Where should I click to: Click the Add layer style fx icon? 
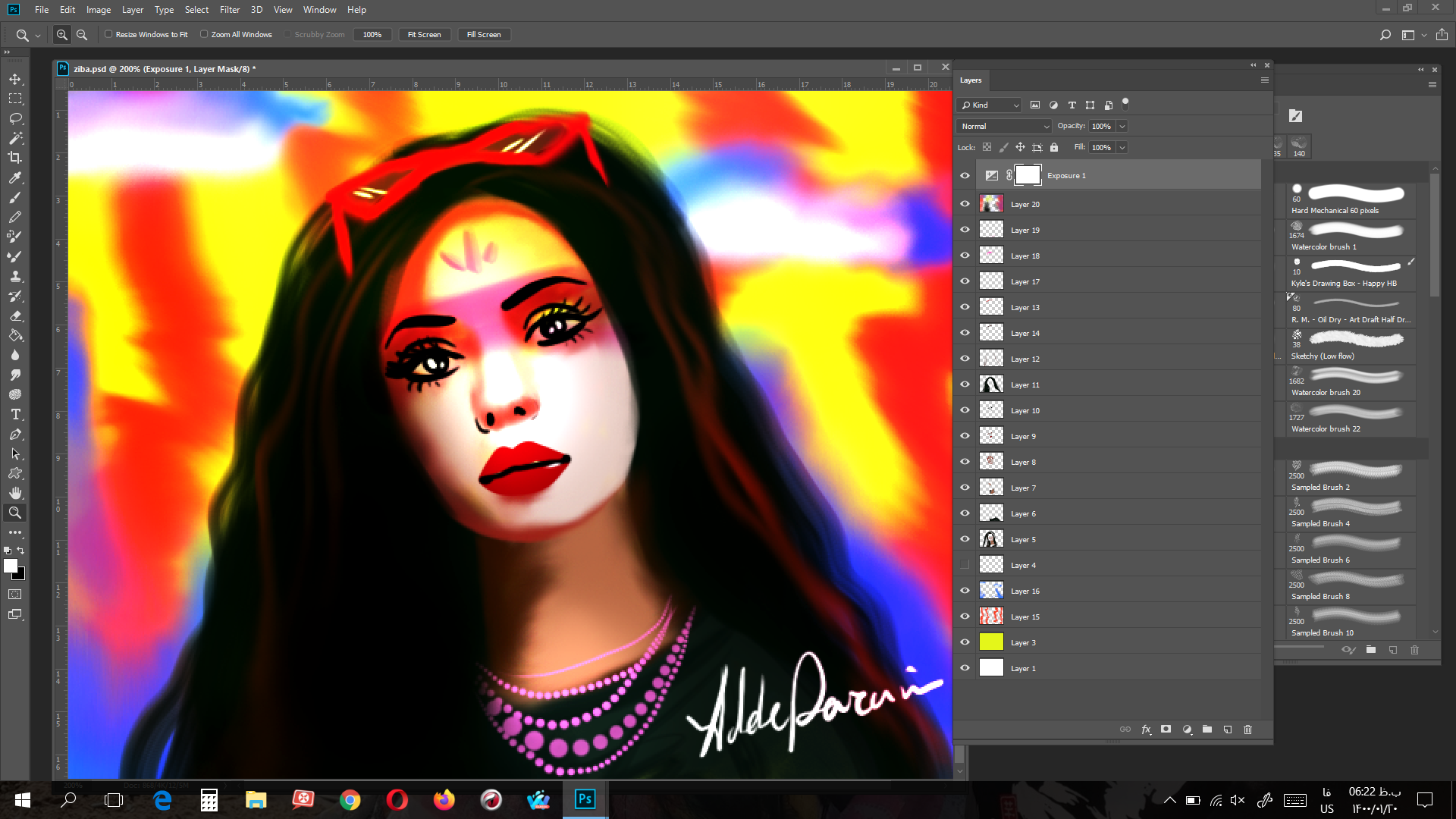[x=1146, y=730]
